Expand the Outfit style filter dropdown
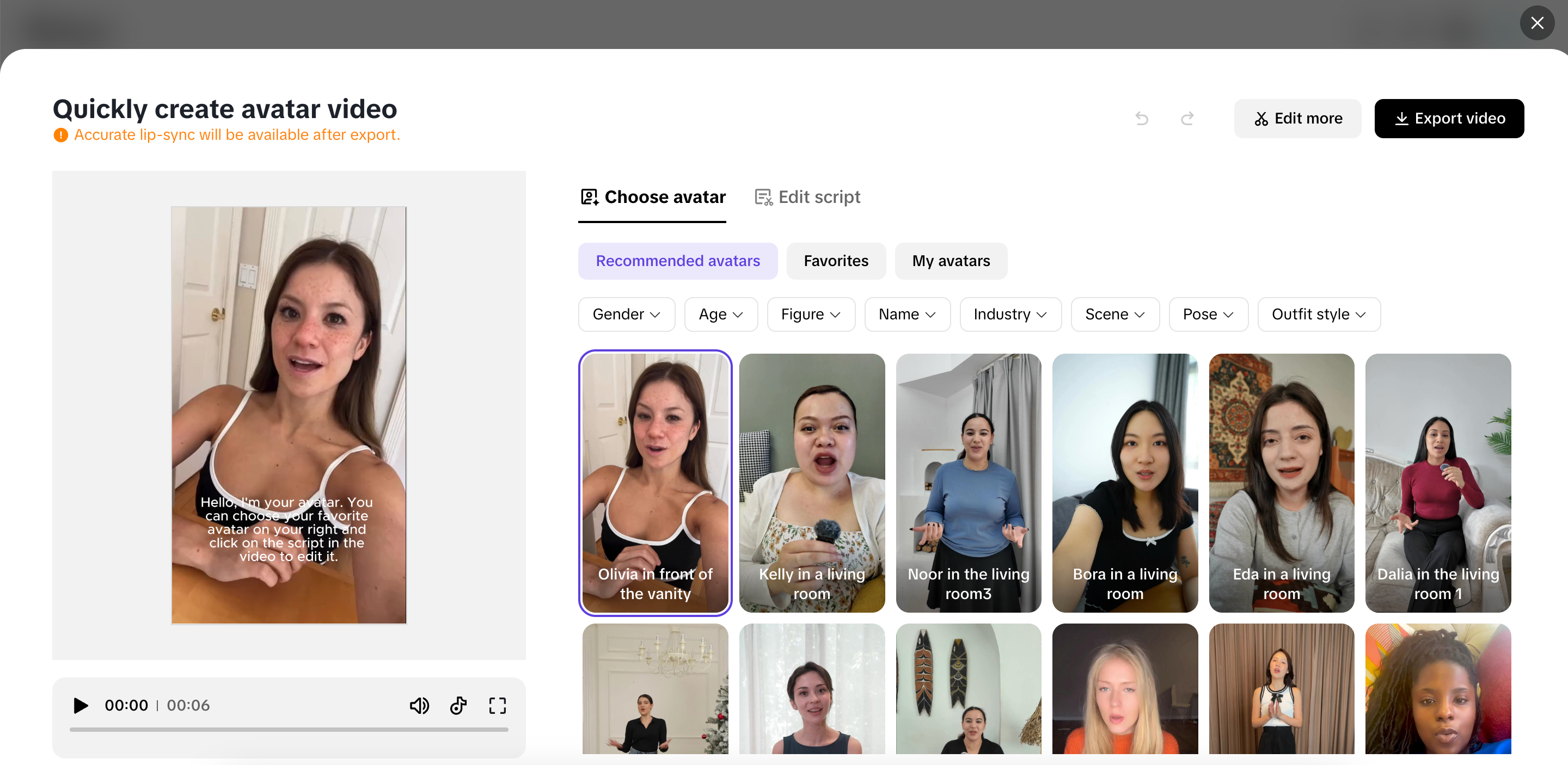The height and width of the screenshot is (765, 1568). pyautogui.click(x=1319, y=314)
